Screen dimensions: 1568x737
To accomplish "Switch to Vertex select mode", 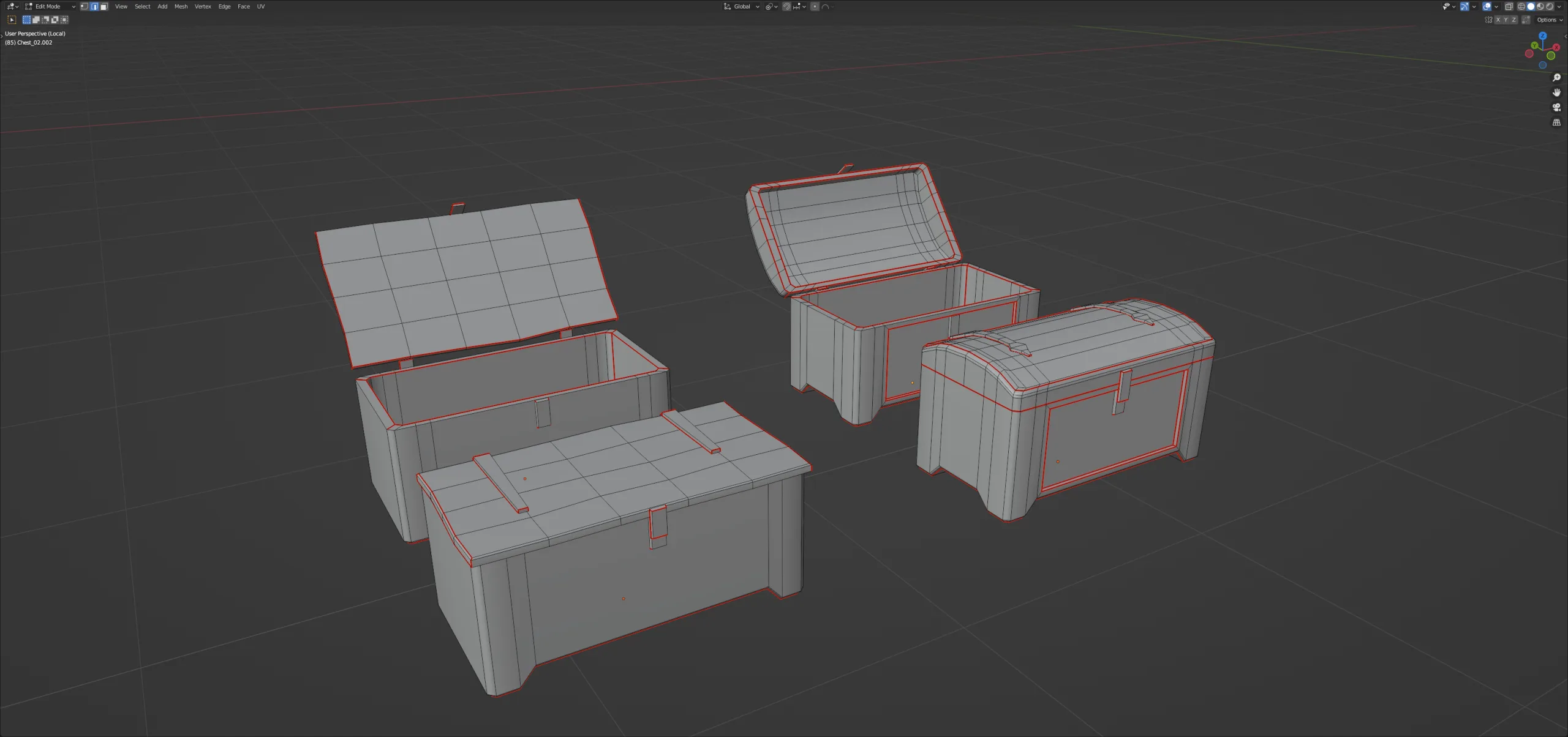I will 85,6.
